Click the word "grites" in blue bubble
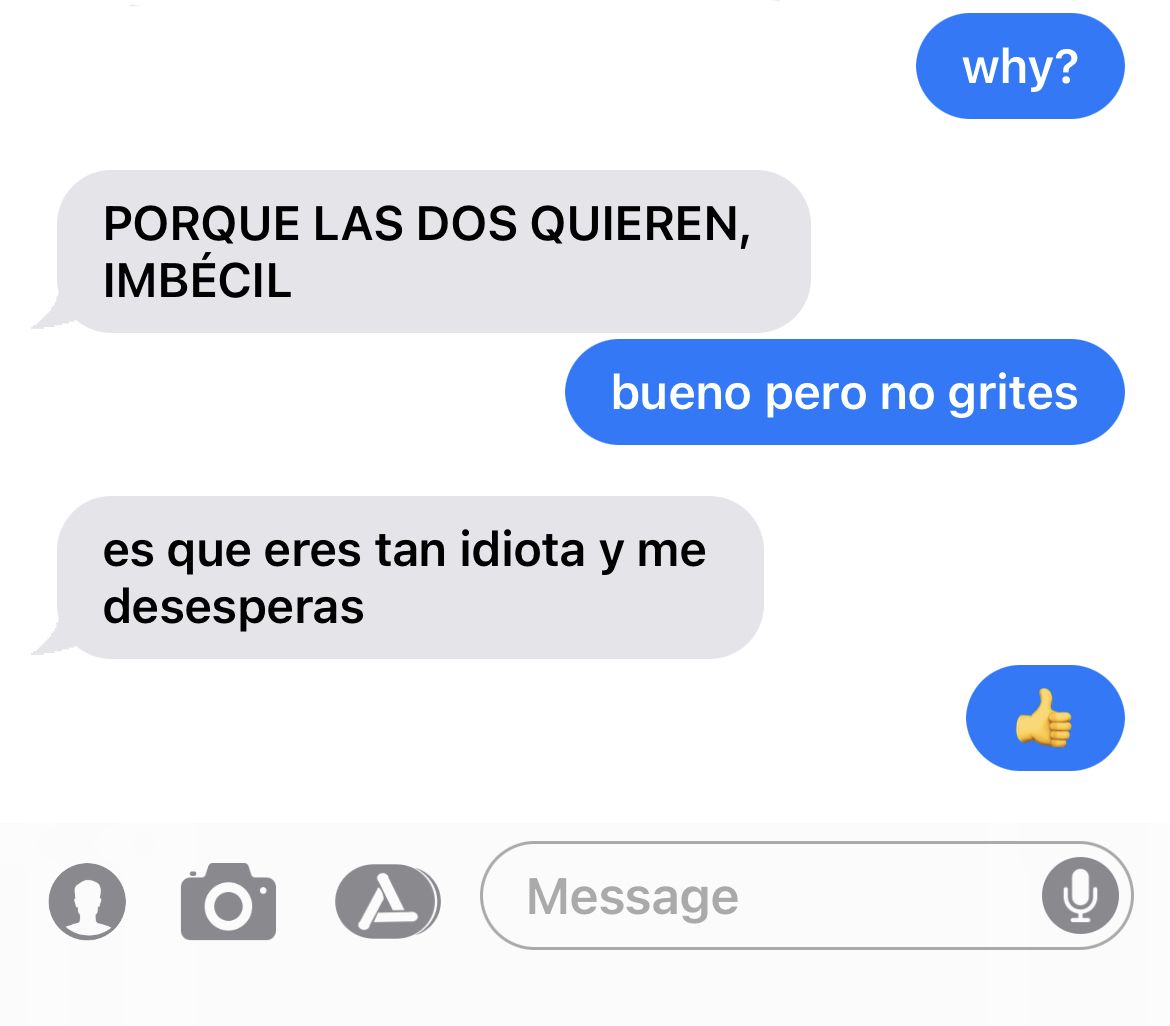This screenshot has height=1026, width=1170. click(1013, 393)
